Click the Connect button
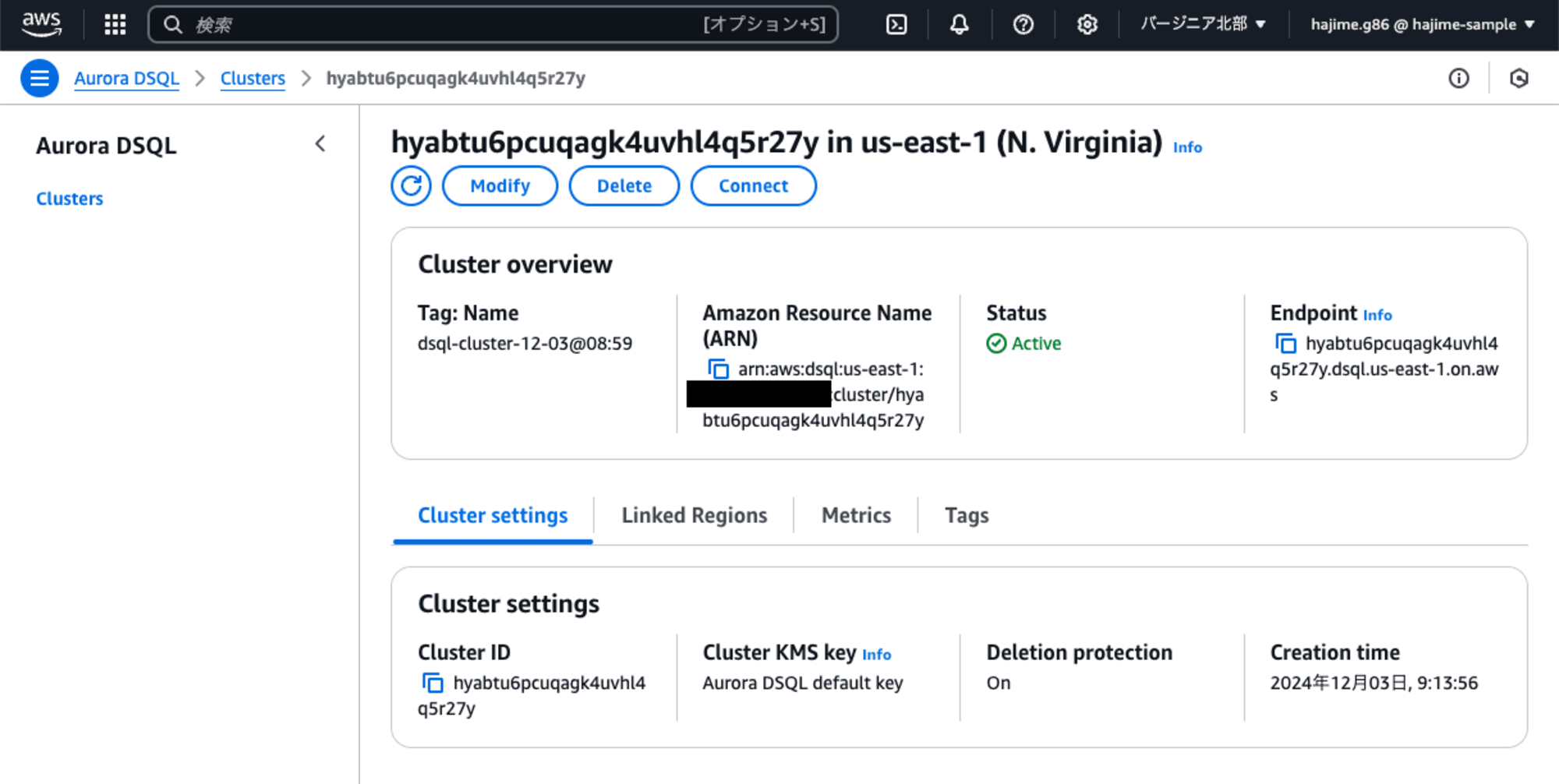Viewport: 1559px width, 784px height. coord(753,185)
